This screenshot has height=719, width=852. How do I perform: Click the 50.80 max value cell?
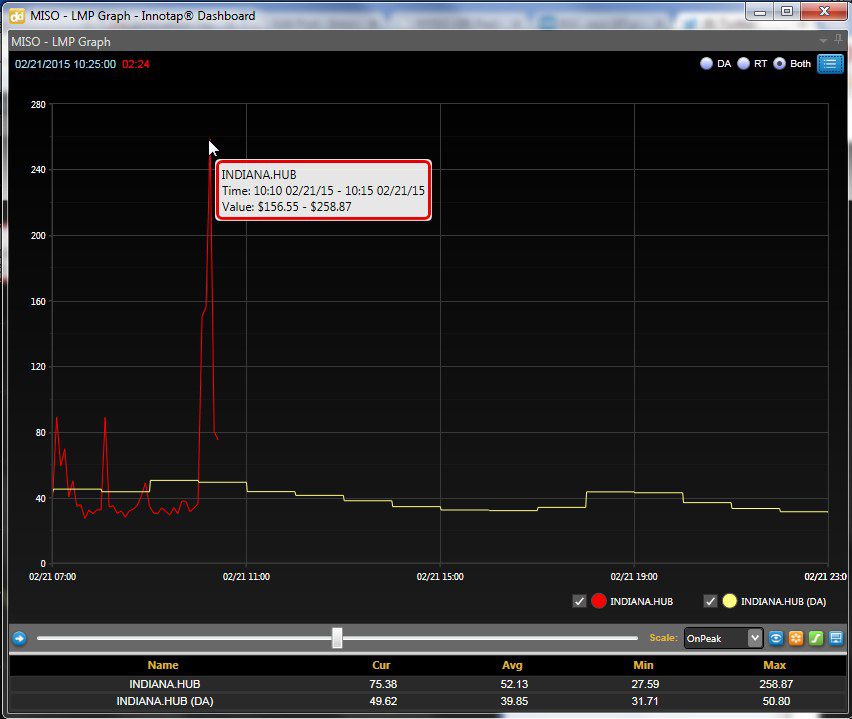tap(776, 702)
